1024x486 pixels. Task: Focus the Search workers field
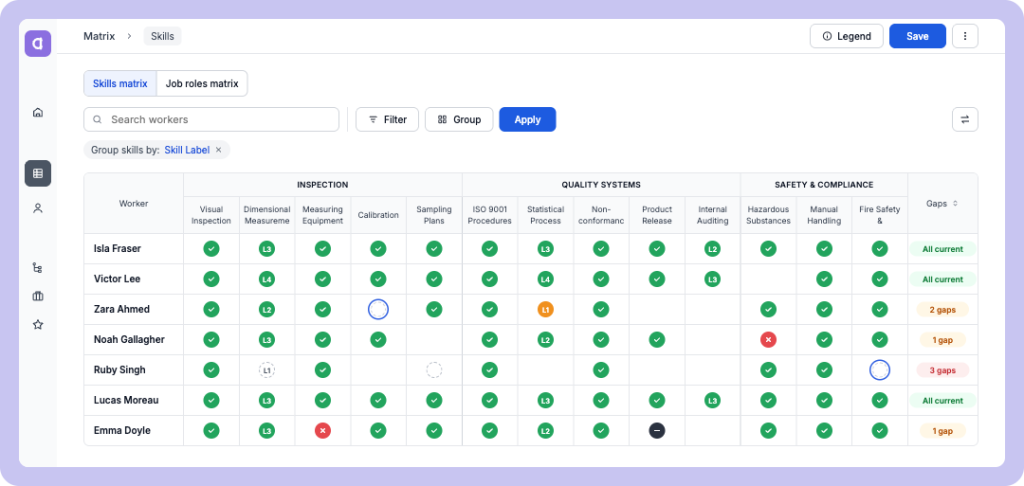pyautogui.click(x=212, y=120)
